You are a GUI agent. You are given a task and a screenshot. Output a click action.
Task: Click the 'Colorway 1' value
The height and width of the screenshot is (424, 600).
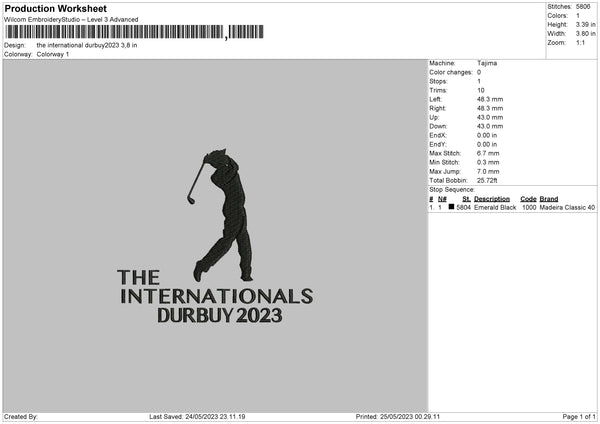[53, 54]
